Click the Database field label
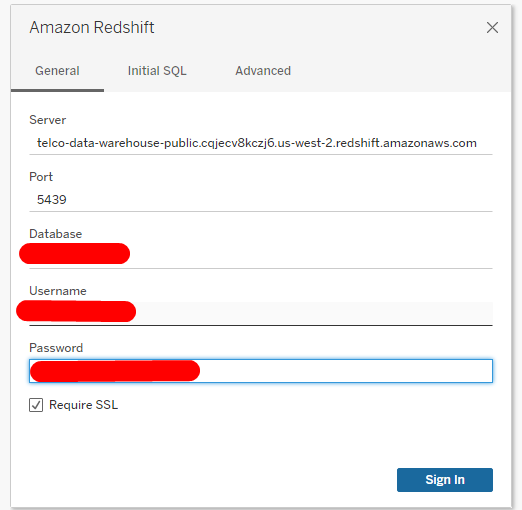522x510 pixels. [x=56, y=234]
